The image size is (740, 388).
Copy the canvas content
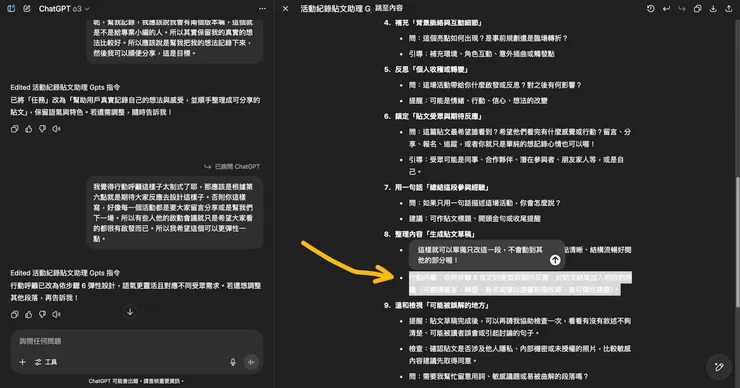(x=698, y=8)
